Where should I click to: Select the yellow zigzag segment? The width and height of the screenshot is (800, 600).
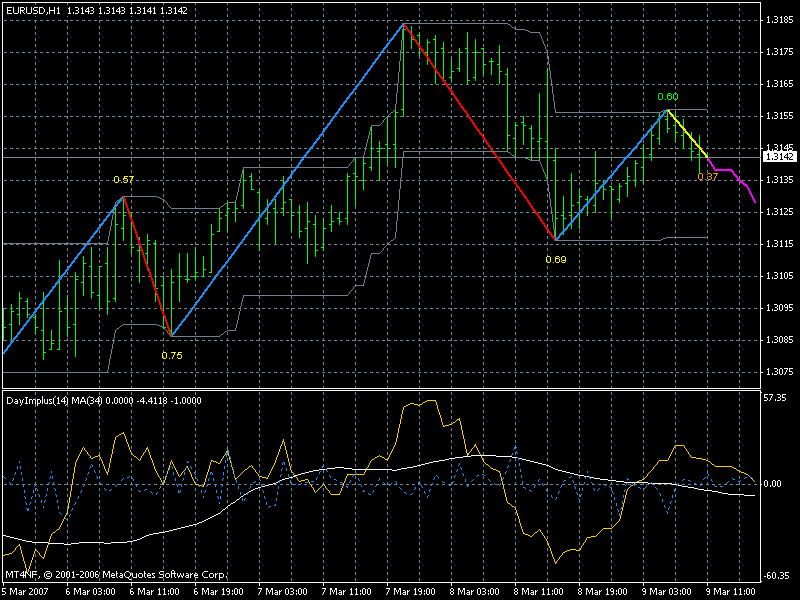pyautogui.click(x=687, y=134)
